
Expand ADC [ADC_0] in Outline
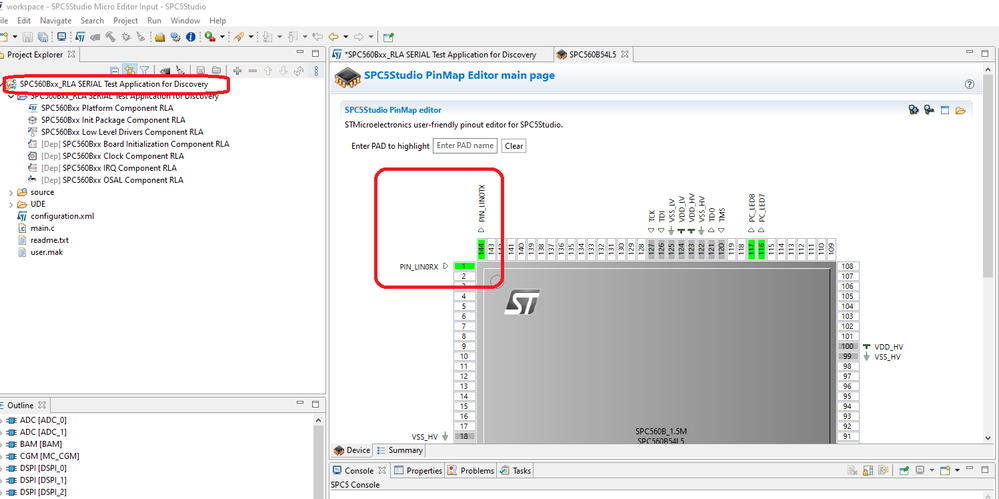[1, 421]
